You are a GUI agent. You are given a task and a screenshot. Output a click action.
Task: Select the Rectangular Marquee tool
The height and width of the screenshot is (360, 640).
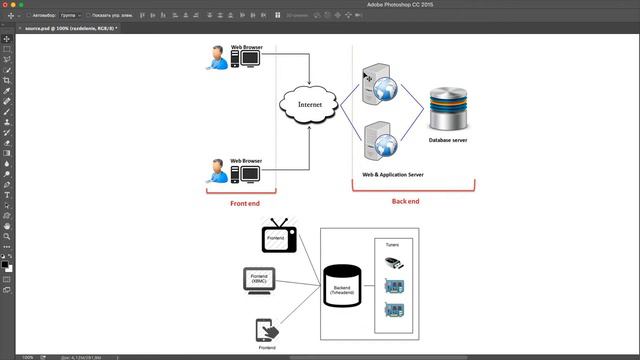click(x=7, y=49)
